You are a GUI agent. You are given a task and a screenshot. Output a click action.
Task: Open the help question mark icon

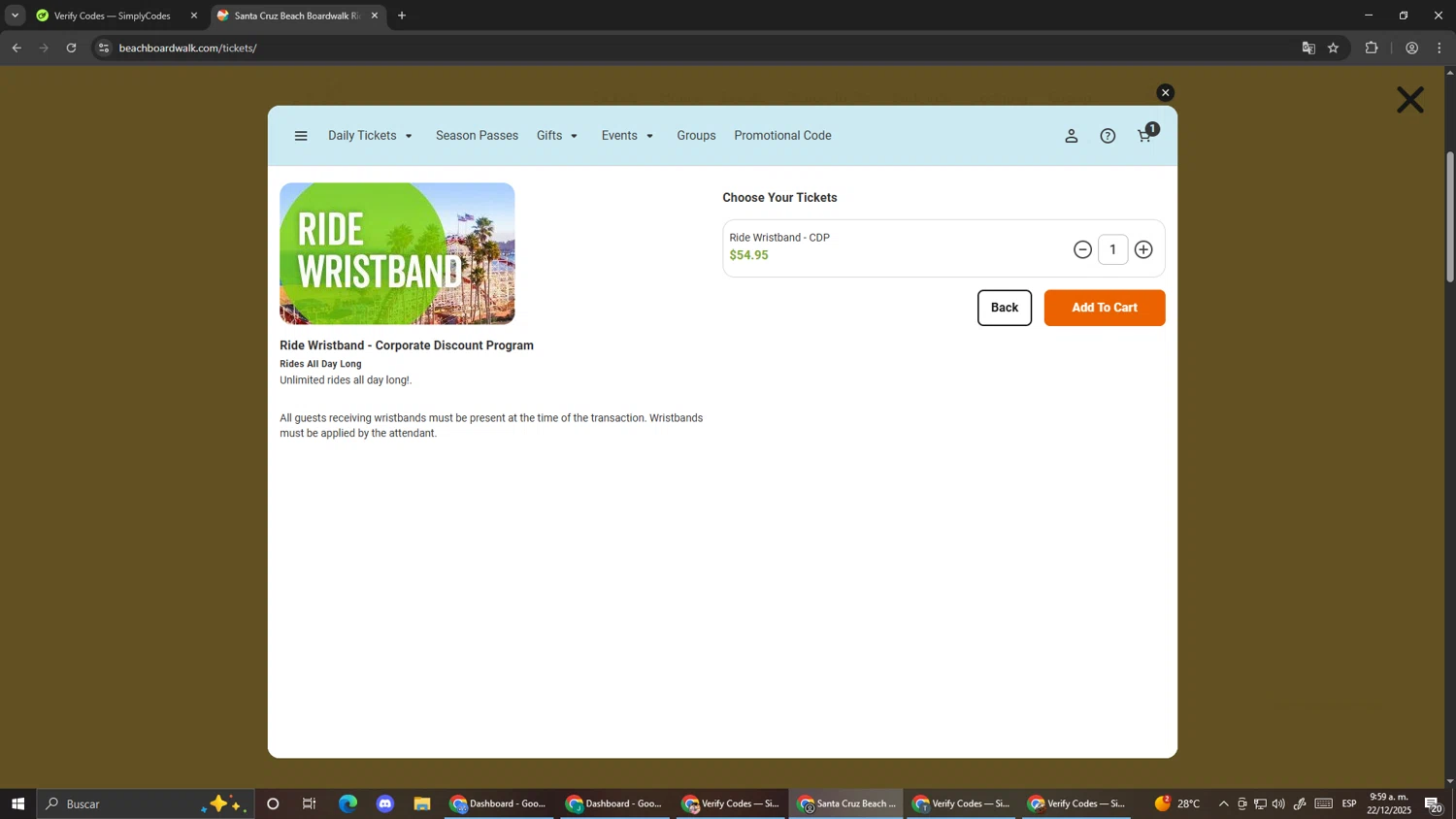pos(1108,136)
